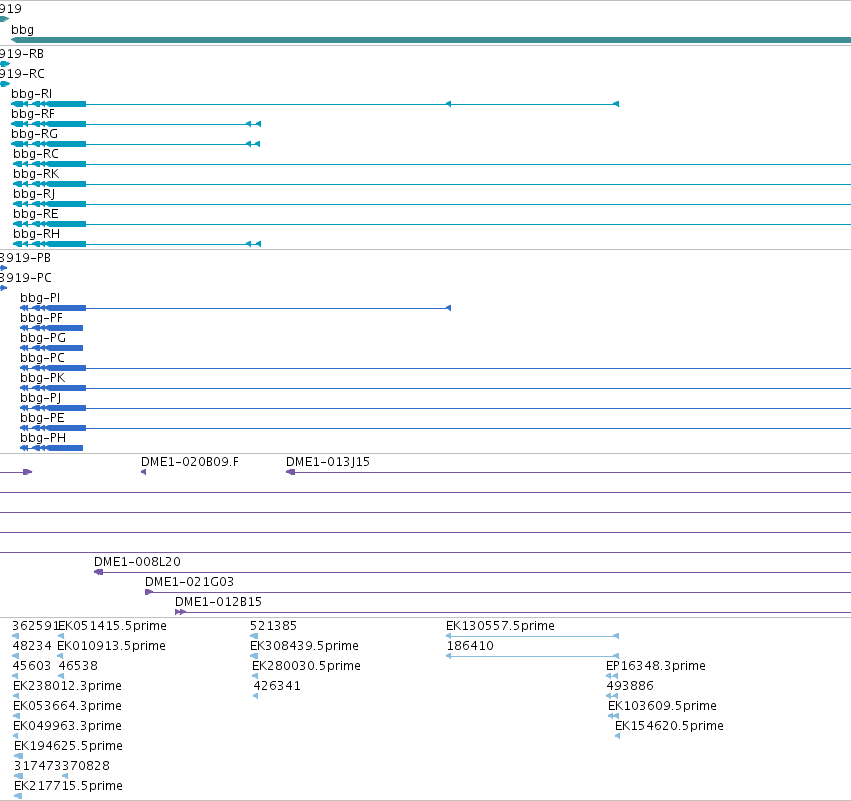Click the thick coding block of bbg-PF
This screenshot has width=851, height=801.
(x=65, y=328)
